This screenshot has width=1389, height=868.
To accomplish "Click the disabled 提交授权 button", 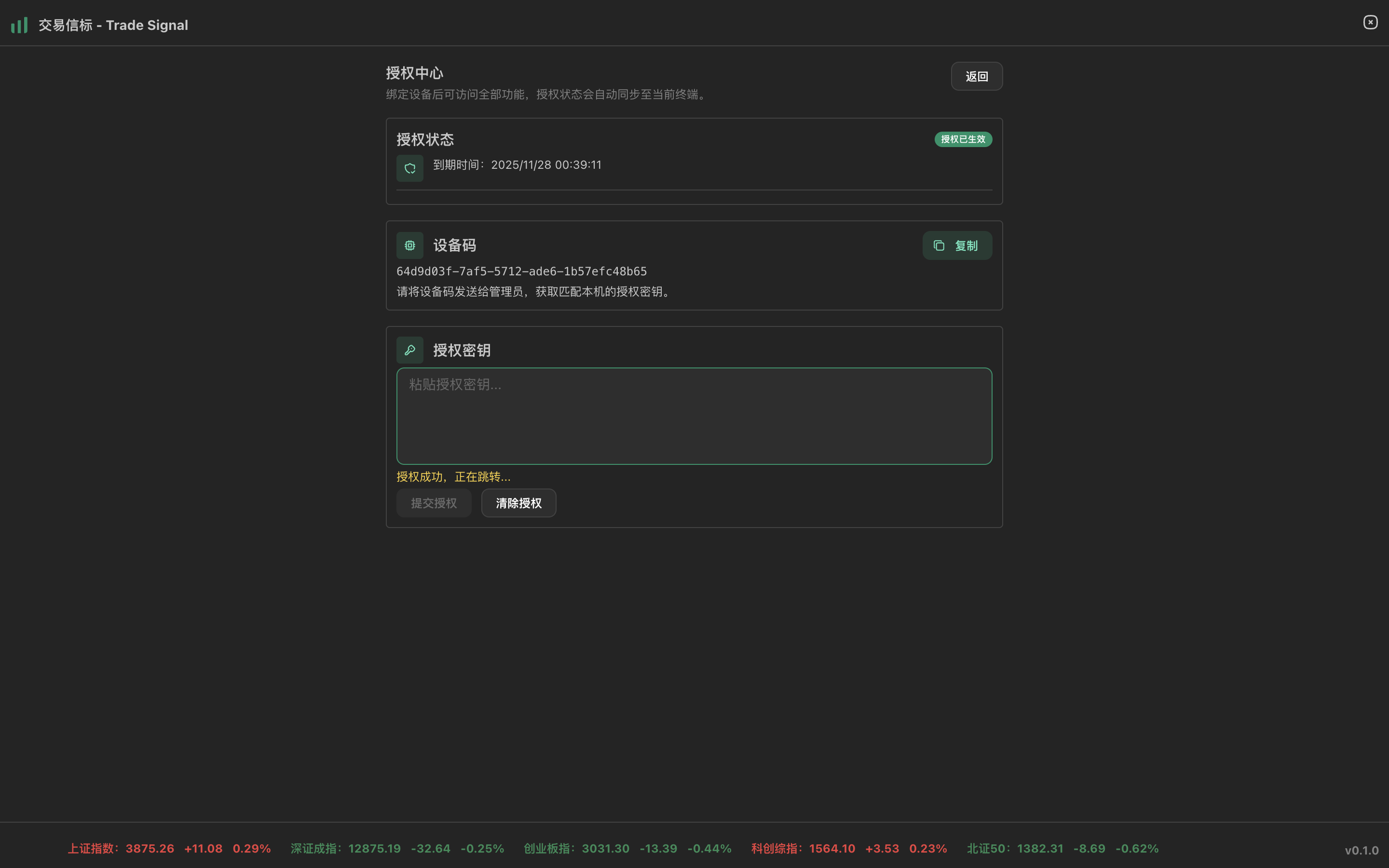I will 434,503.
